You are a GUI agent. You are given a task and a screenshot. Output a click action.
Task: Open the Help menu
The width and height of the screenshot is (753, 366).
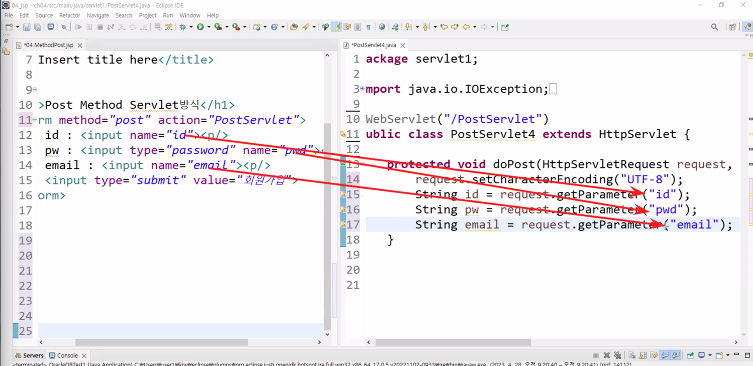click(212, 15)
